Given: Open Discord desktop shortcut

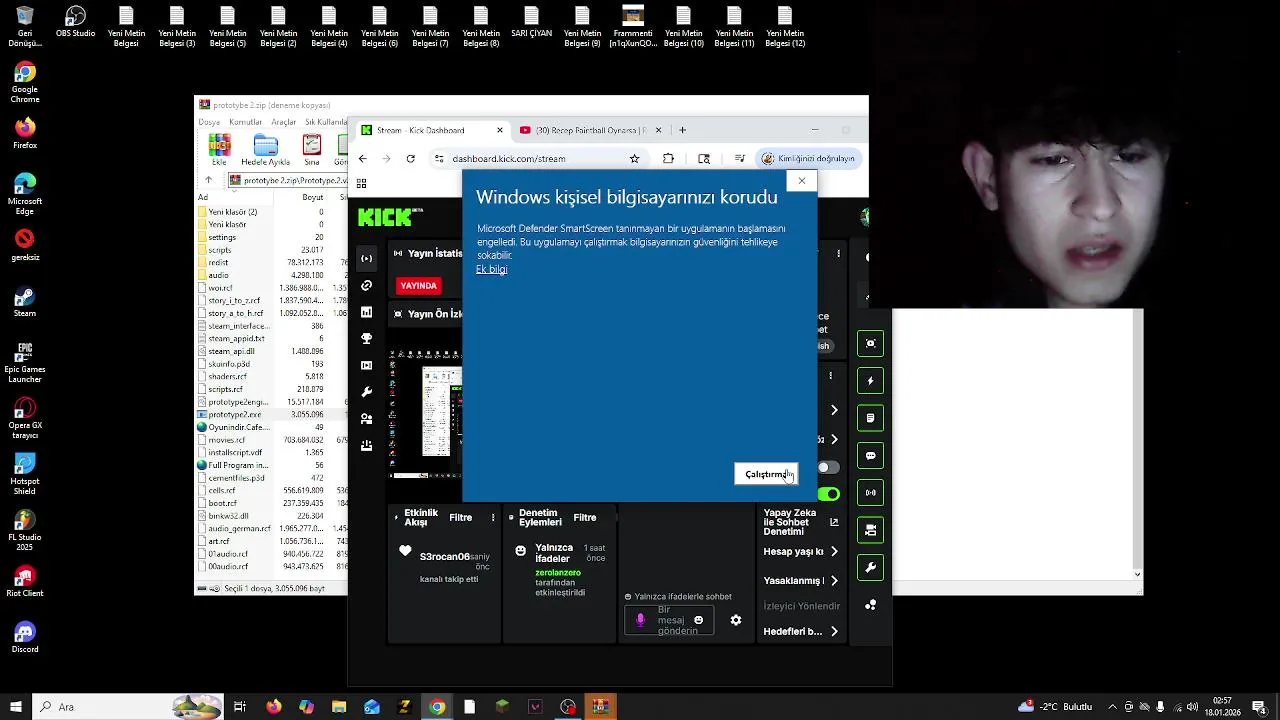Looking at the screenshot, I should pos(25,637).
